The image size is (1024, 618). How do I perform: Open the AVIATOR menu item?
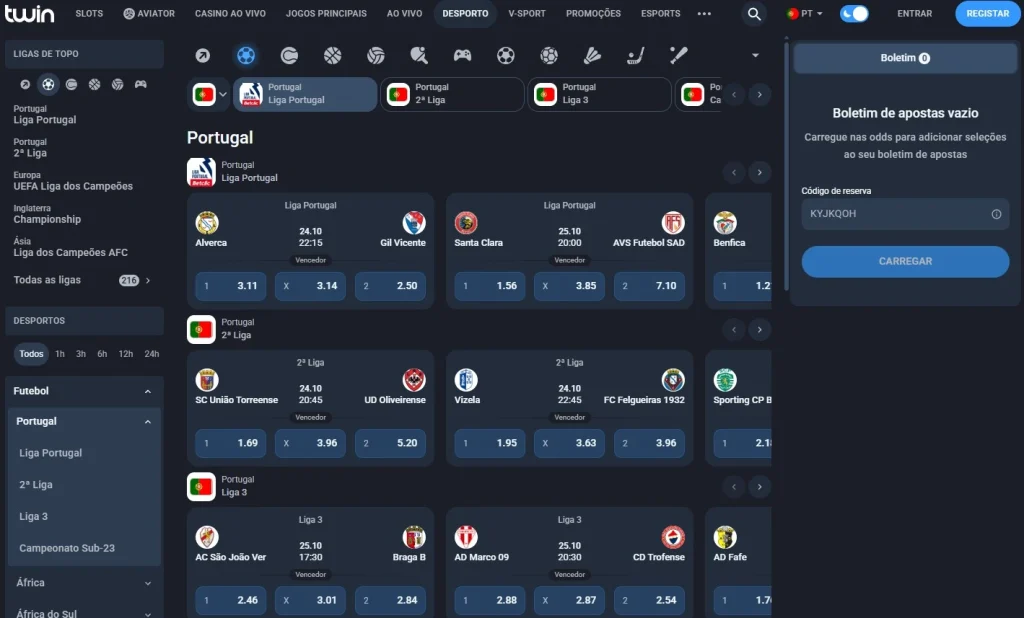pyautogui.click(x=150, y=14)
